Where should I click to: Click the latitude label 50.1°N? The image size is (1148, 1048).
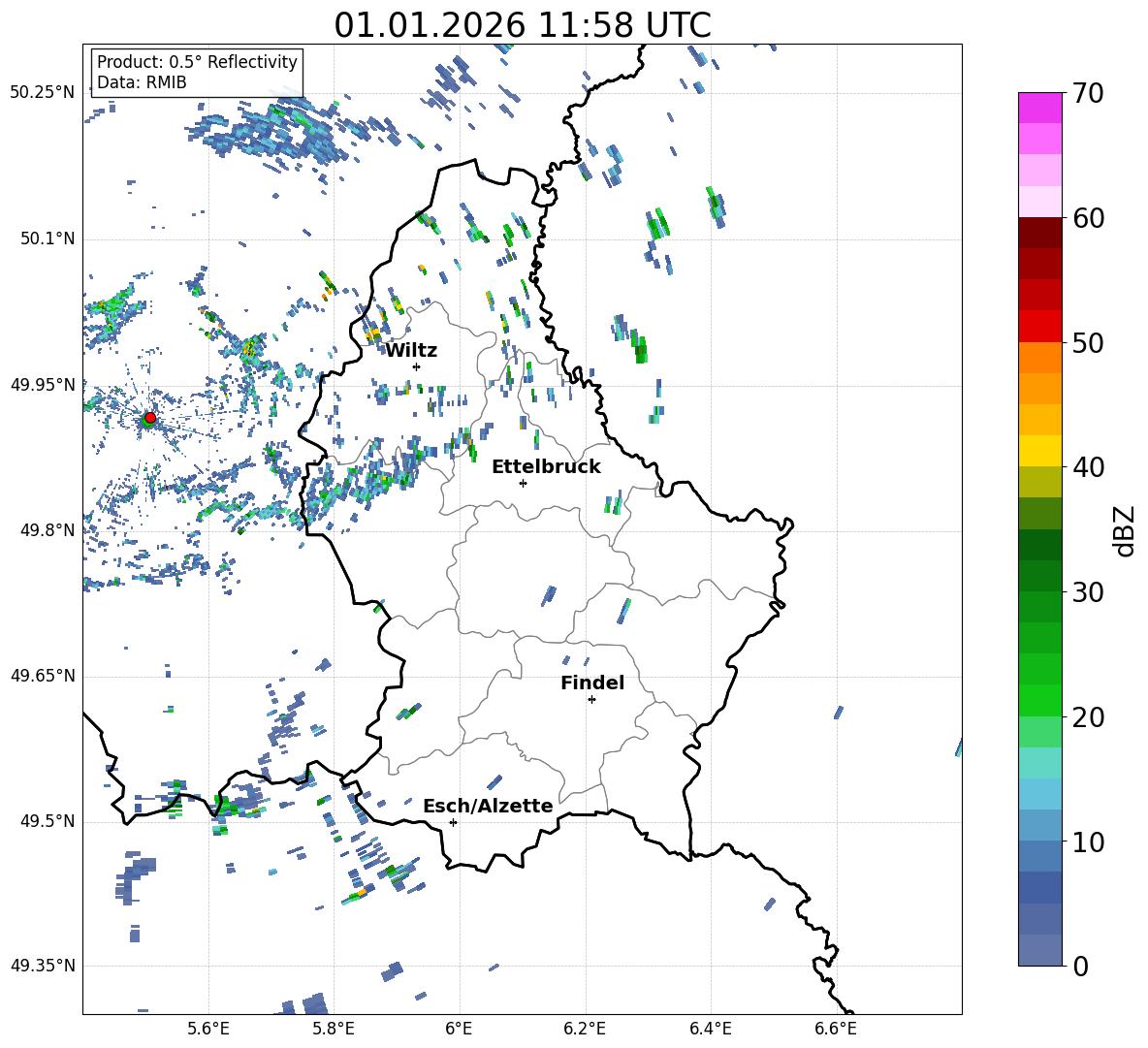(48, 238)
